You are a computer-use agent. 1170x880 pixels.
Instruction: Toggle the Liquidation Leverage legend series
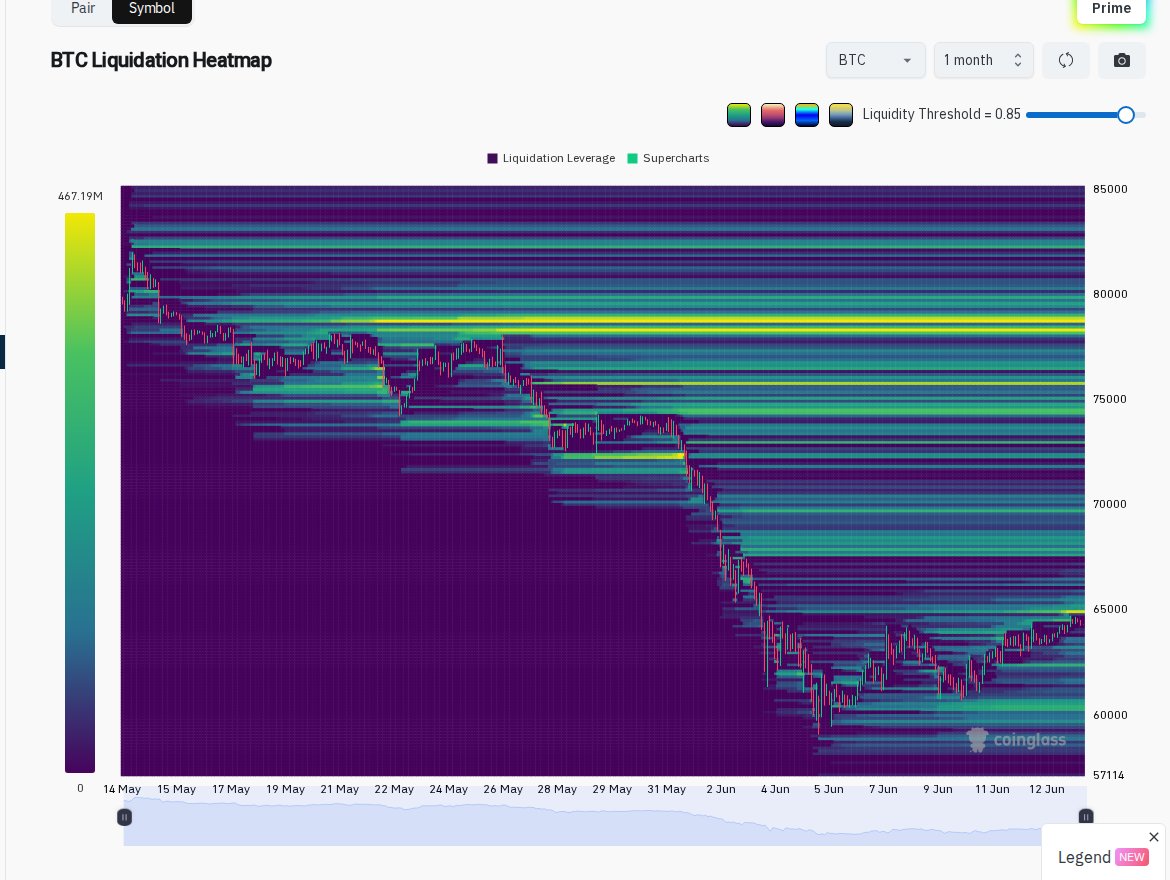551,158
